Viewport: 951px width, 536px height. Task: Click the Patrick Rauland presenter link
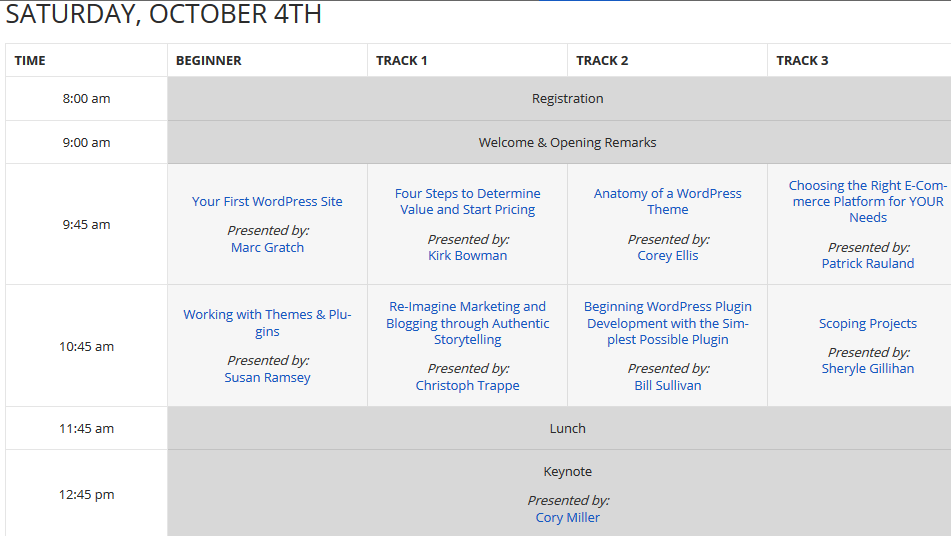pyautogui.click(x=867, y=263)
